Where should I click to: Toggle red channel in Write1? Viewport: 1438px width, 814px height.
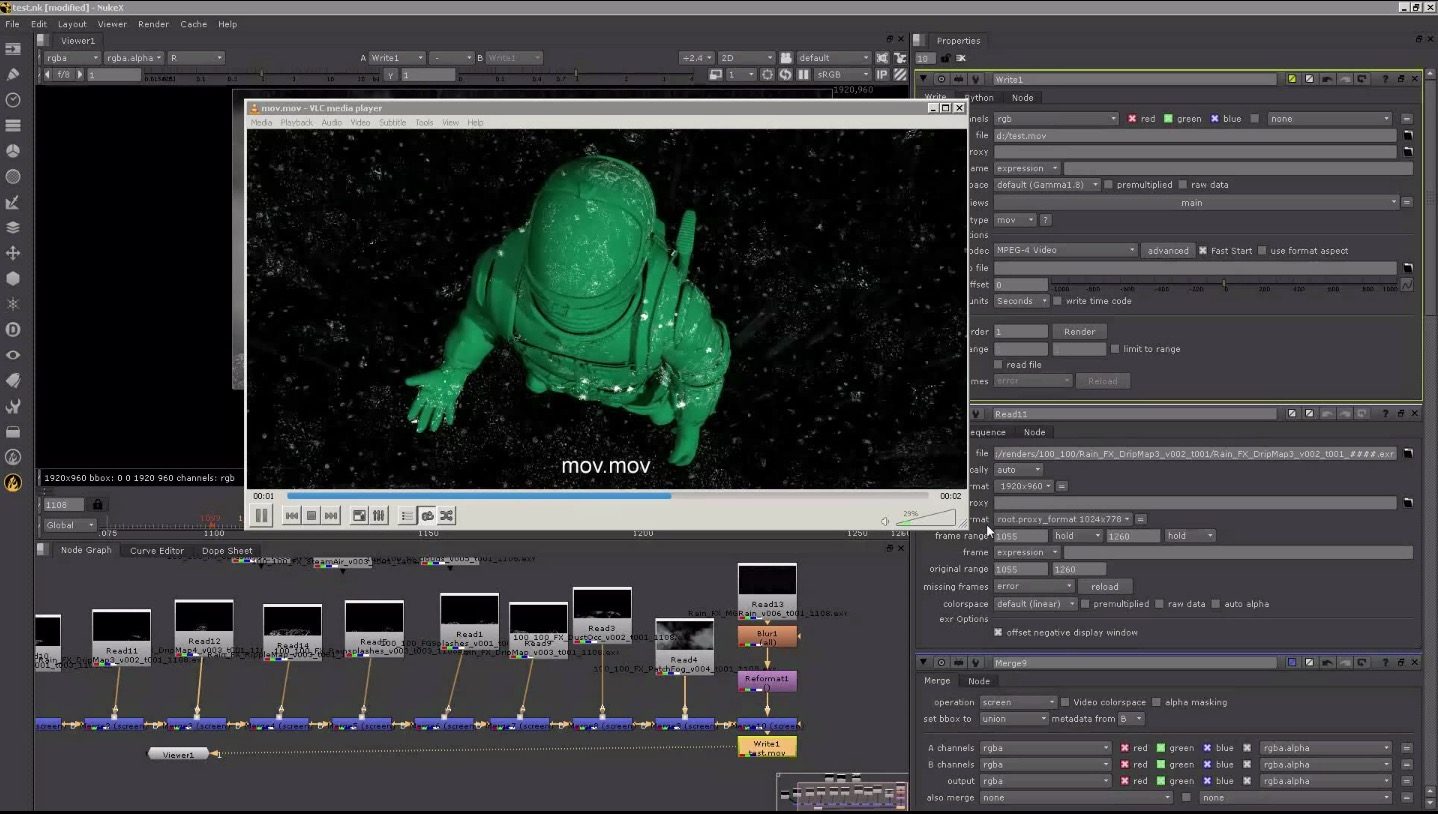[1133, 118]
